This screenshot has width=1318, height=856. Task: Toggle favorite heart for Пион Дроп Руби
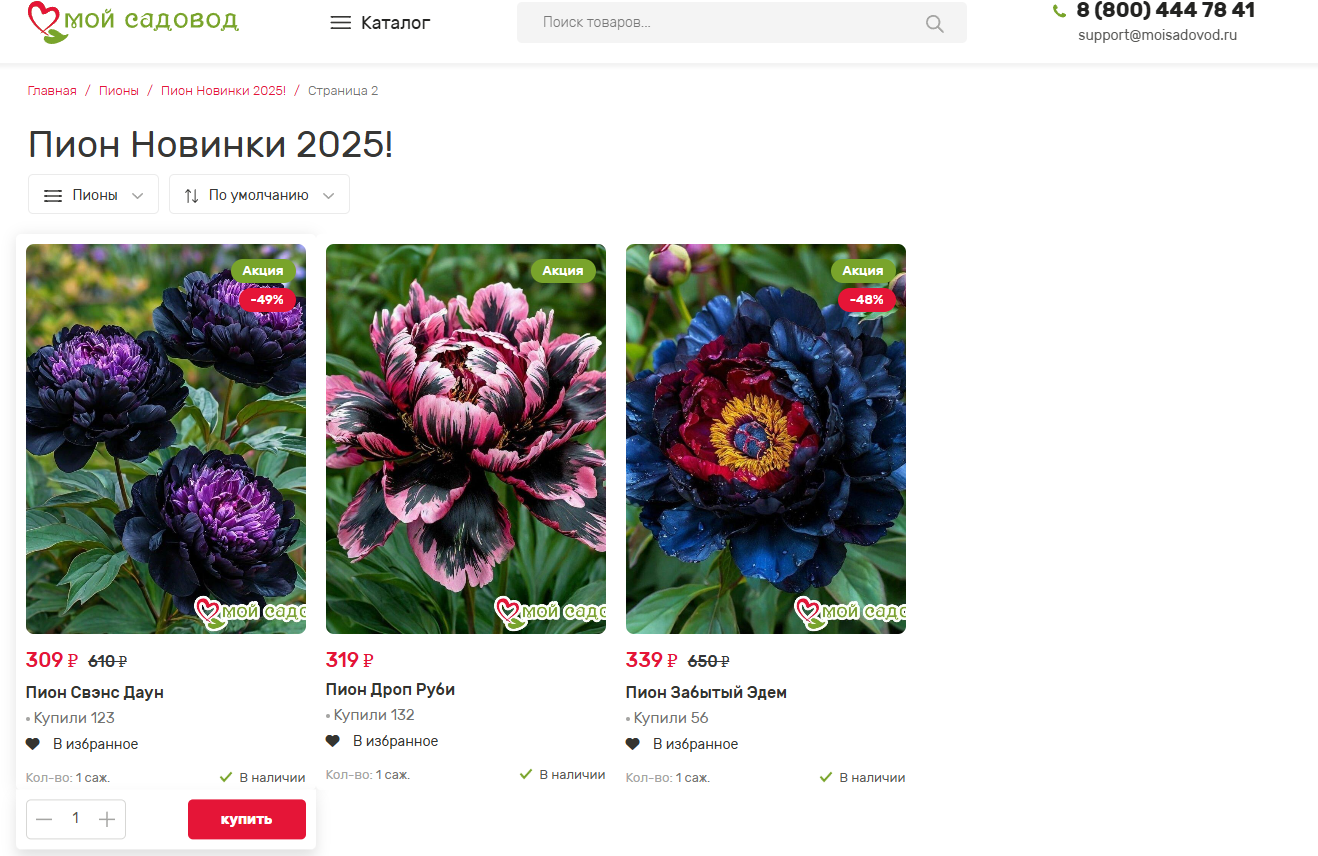333,741
